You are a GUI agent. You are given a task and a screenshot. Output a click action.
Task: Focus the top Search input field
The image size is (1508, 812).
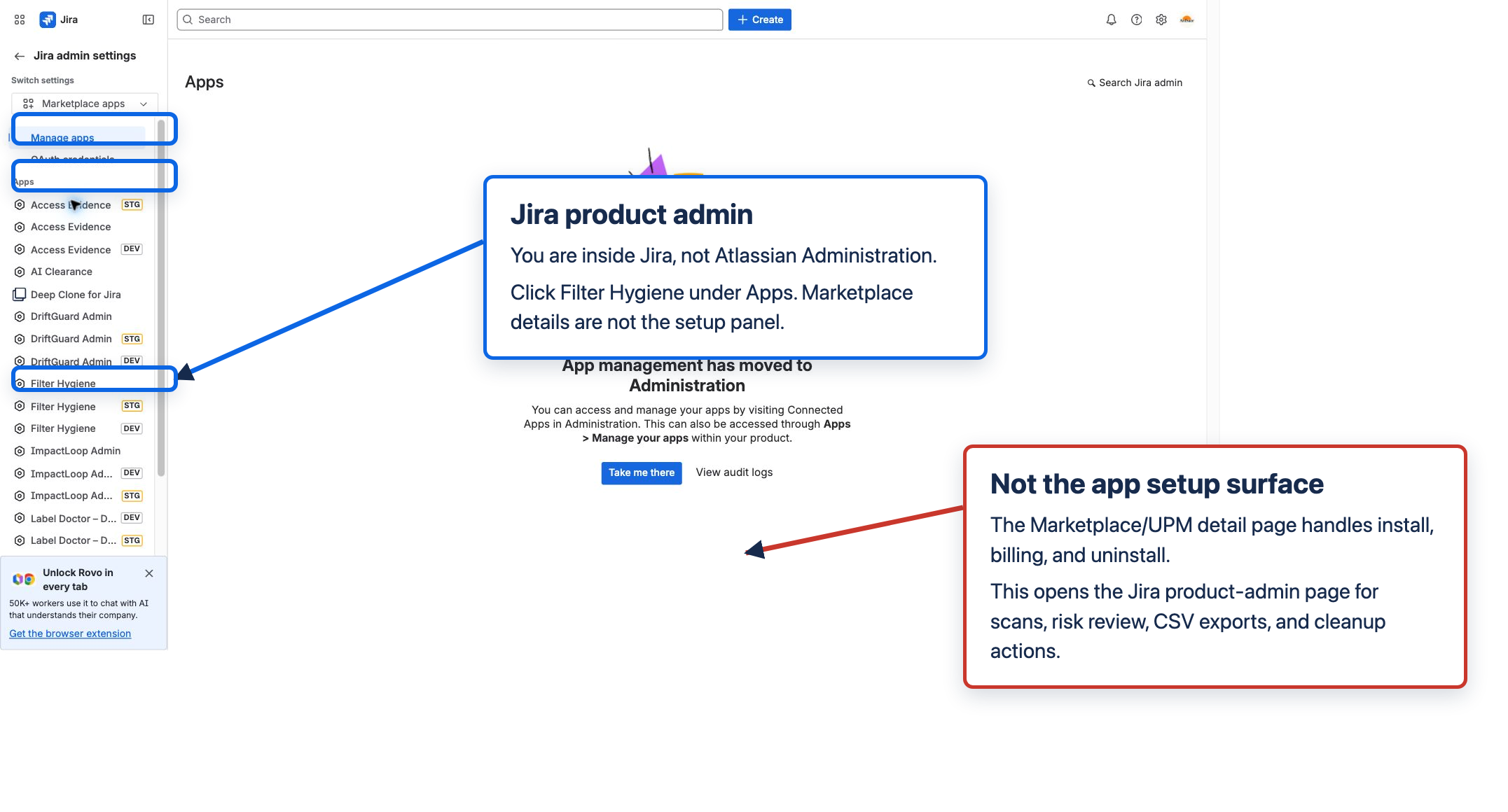point(450,20)
